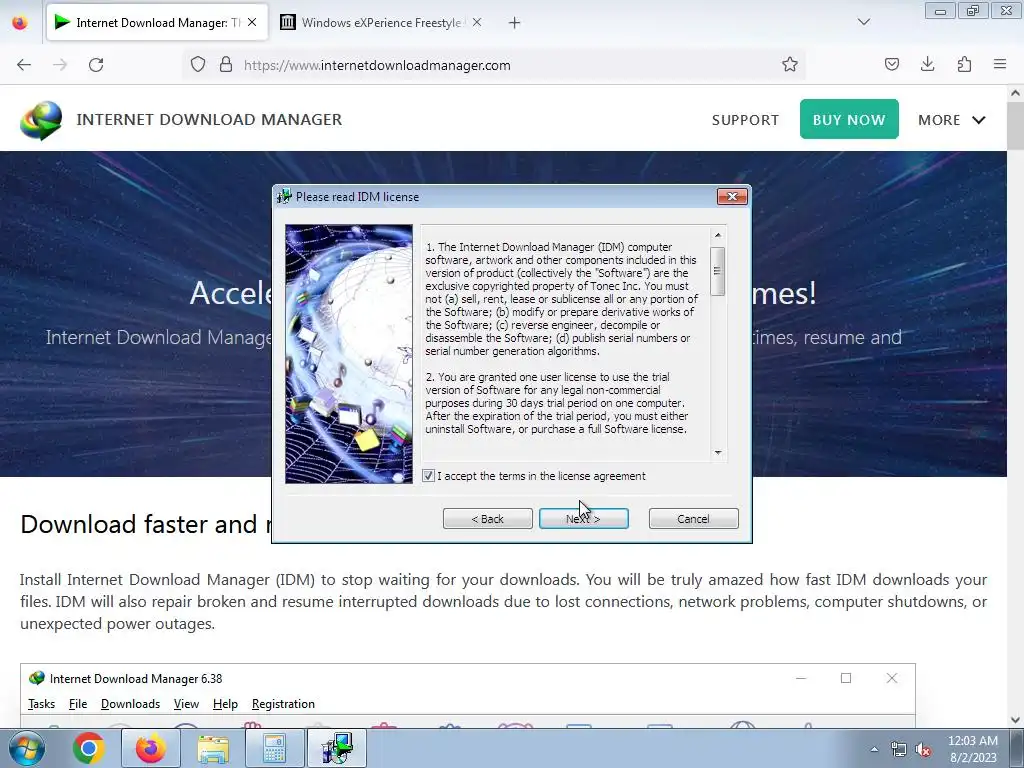Viewport: 1024px width, 768px height.
Task: Open the Firefox hamburger menu
Action: click(1000, 64)
